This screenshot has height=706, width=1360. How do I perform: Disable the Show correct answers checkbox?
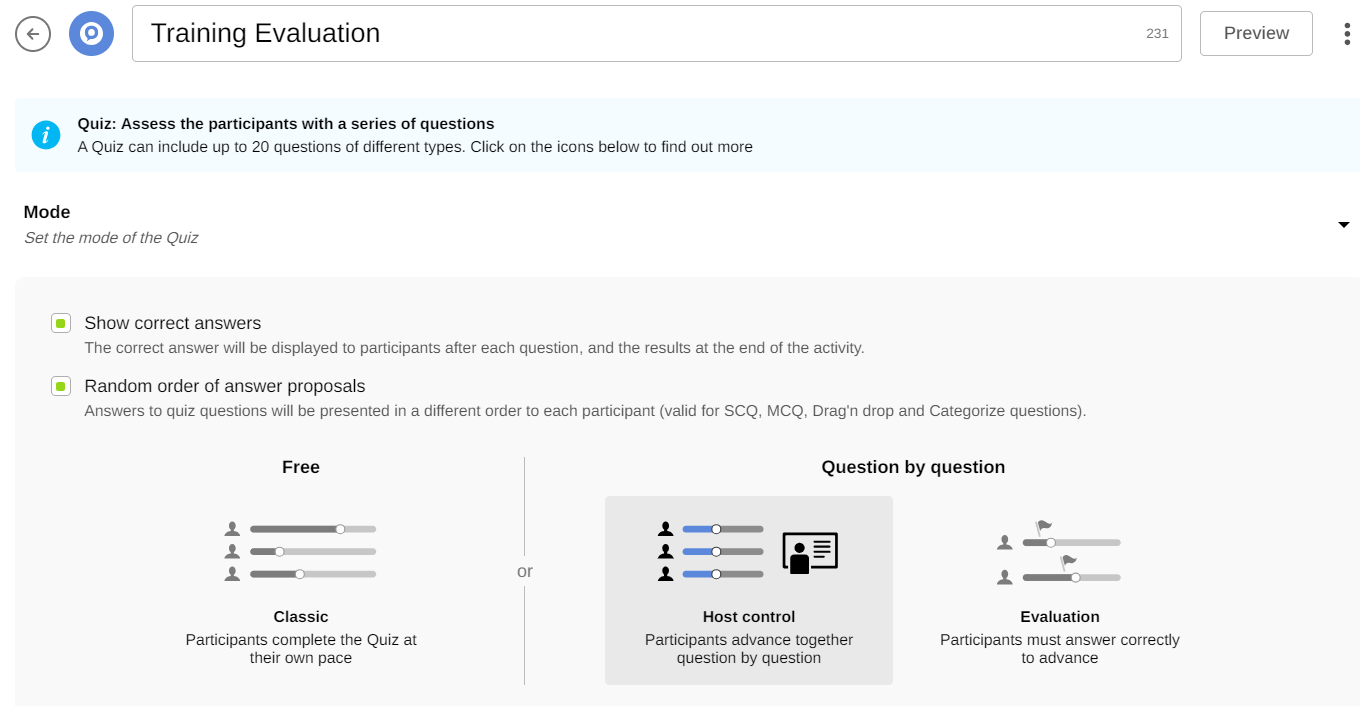click(x=61, y=323)
